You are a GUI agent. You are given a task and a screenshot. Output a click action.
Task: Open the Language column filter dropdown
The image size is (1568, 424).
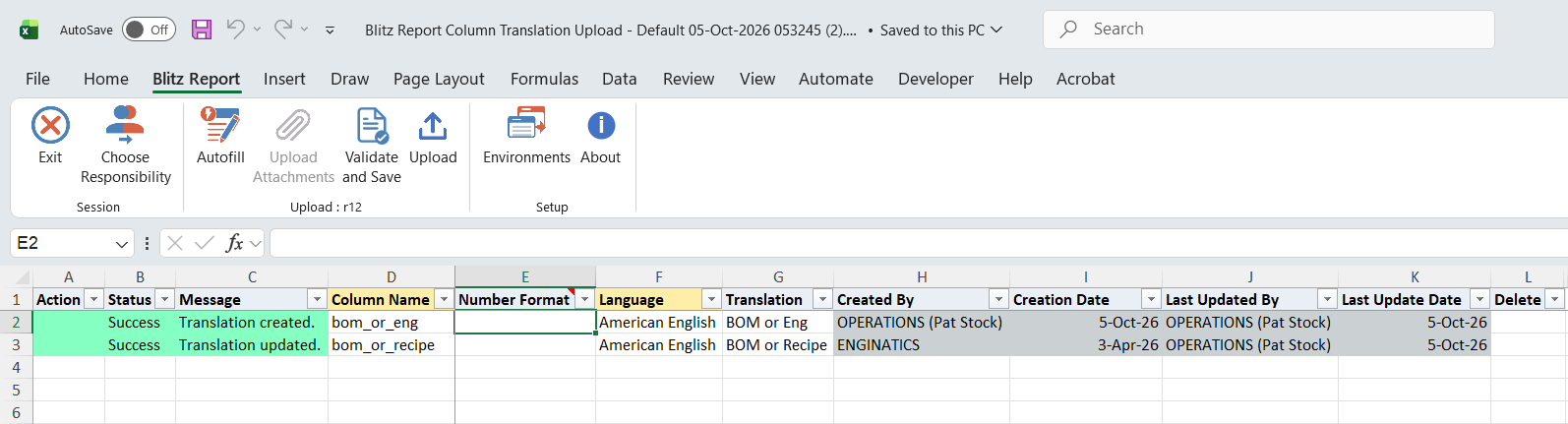click(x=711, y=299)
